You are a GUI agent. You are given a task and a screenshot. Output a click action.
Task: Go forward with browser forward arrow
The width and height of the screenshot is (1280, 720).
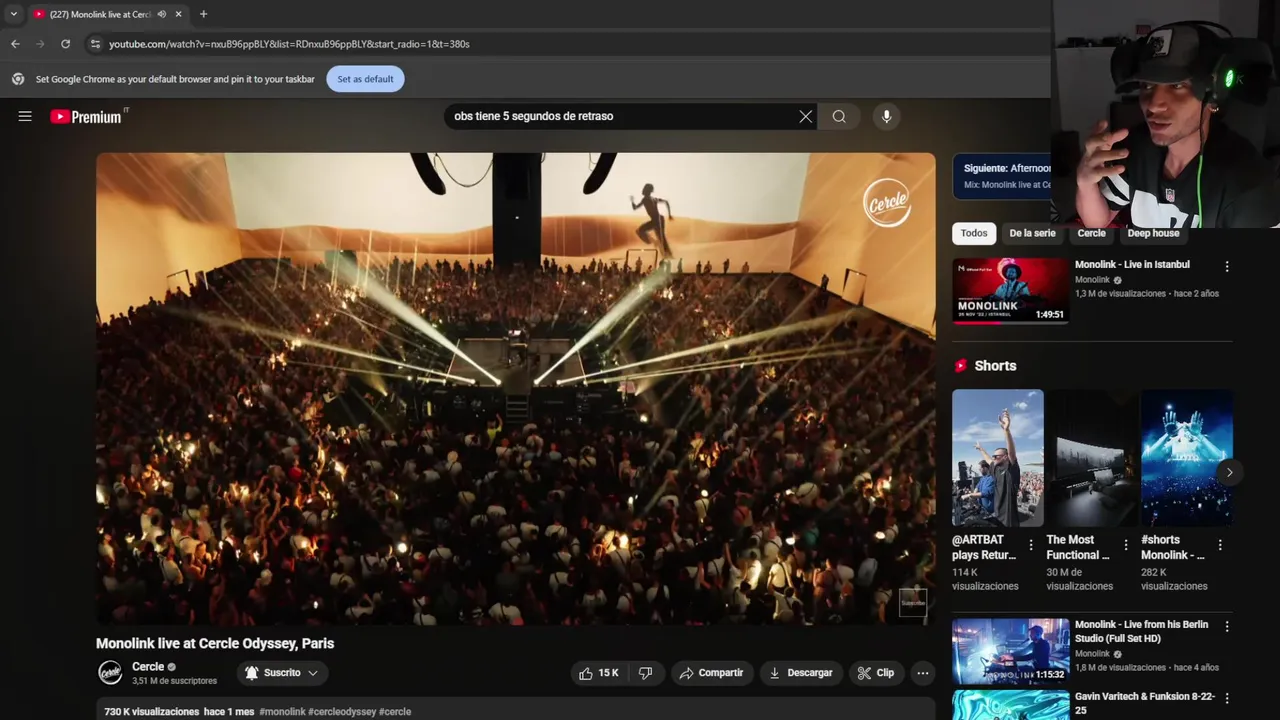(40, 44)
